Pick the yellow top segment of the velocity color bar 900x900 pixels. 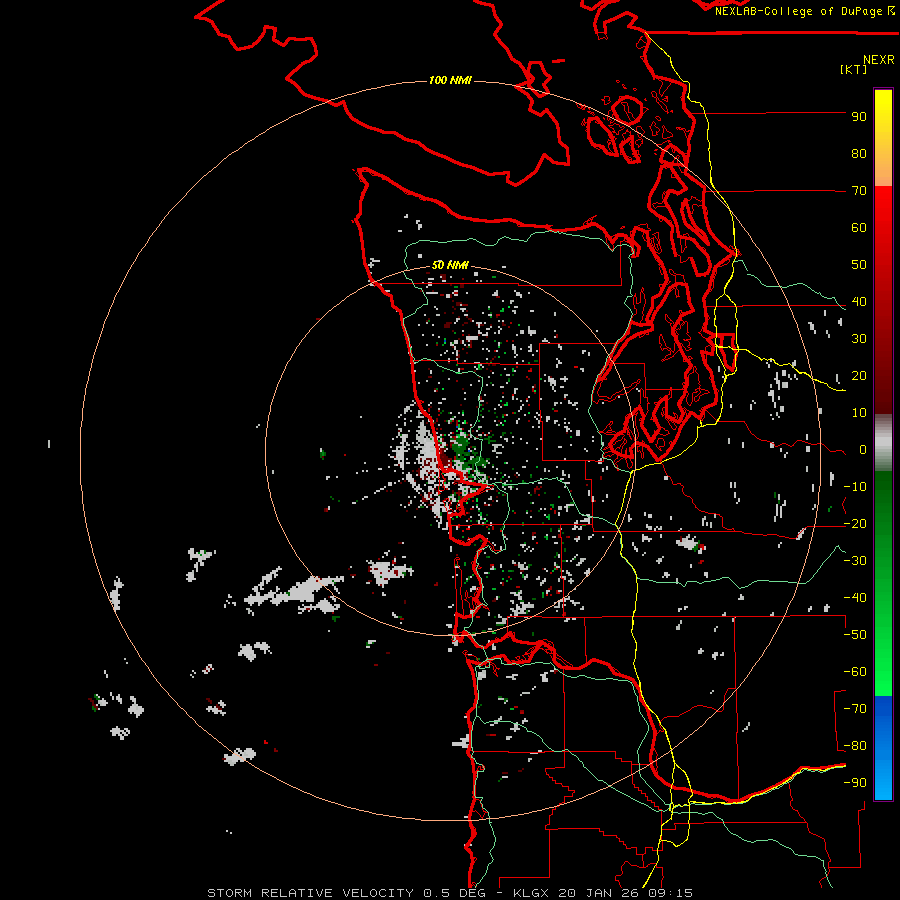tap(883, 138)
